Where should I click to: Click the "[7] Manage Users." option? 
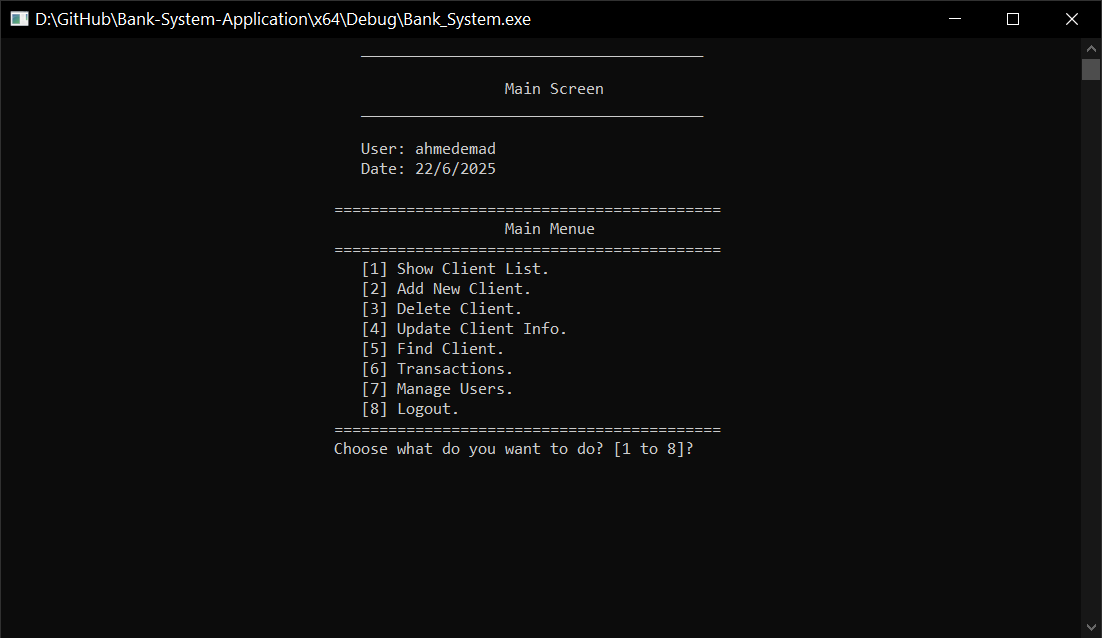click(437, 389)
